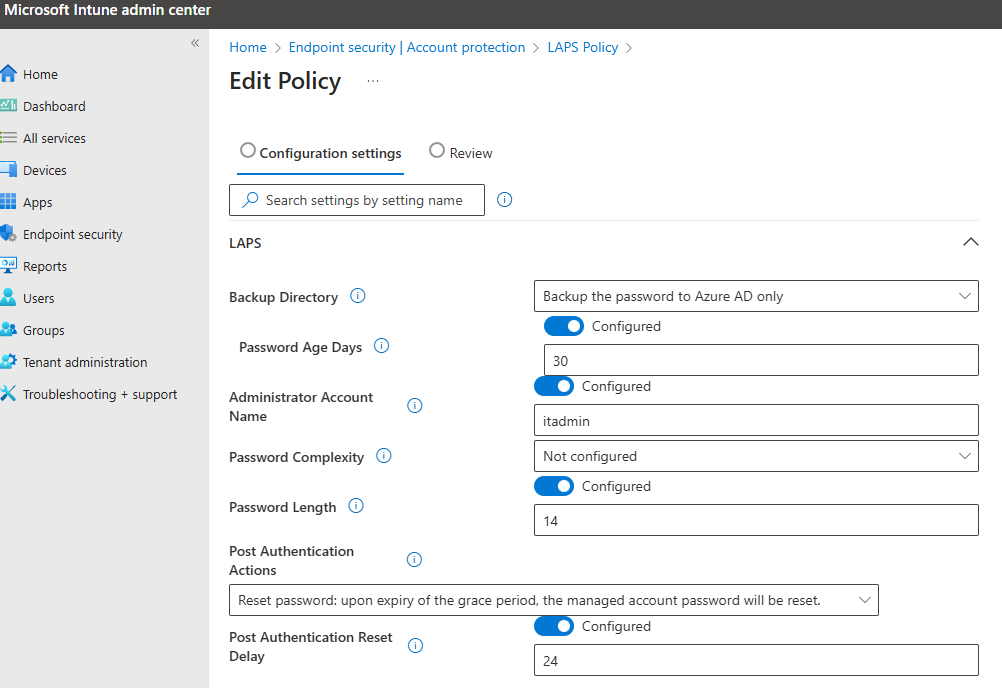Turn off the Password Length toggle

click(x=553, y=486)
